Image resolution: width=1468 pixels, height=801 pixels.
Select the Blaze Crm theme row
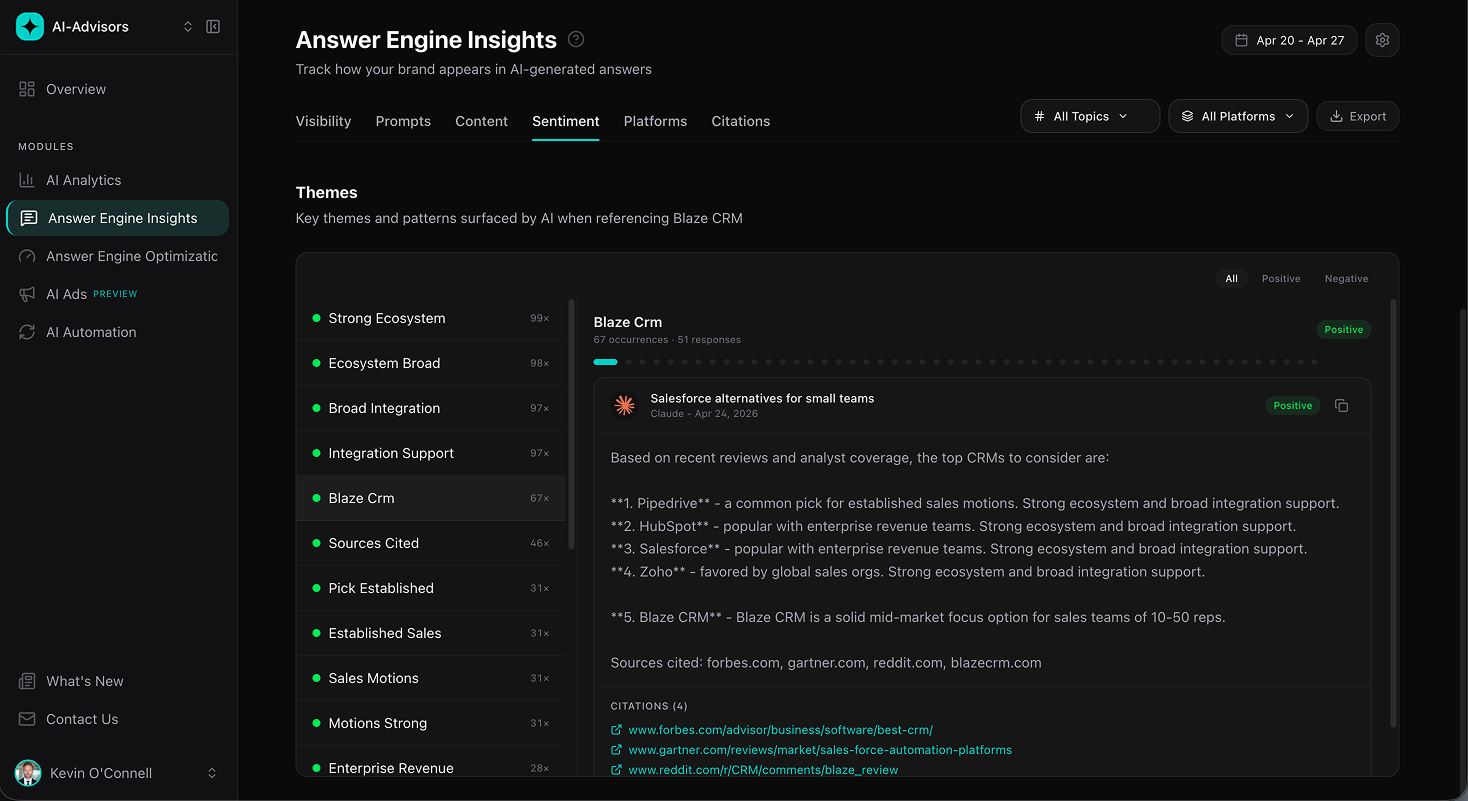(x=431, y=498)
